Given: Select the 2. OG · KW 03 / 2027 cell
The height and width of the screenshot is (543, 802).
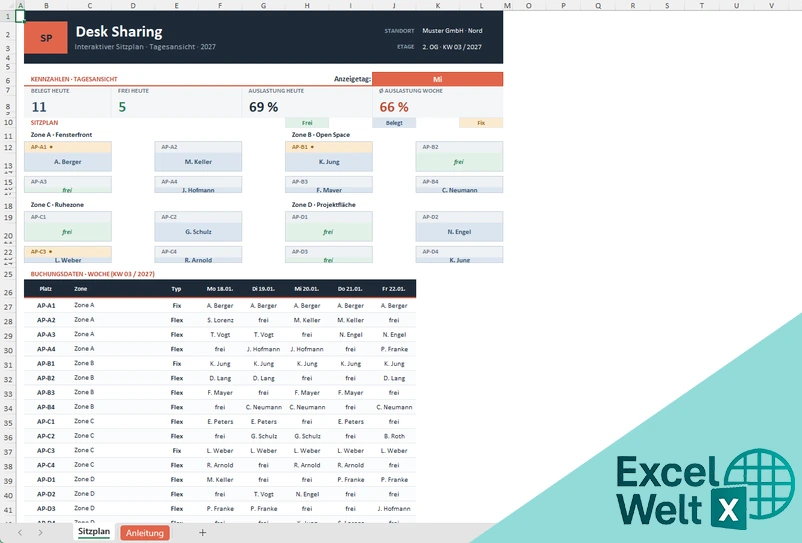Looking at the screenshot, I should point(452,47).
